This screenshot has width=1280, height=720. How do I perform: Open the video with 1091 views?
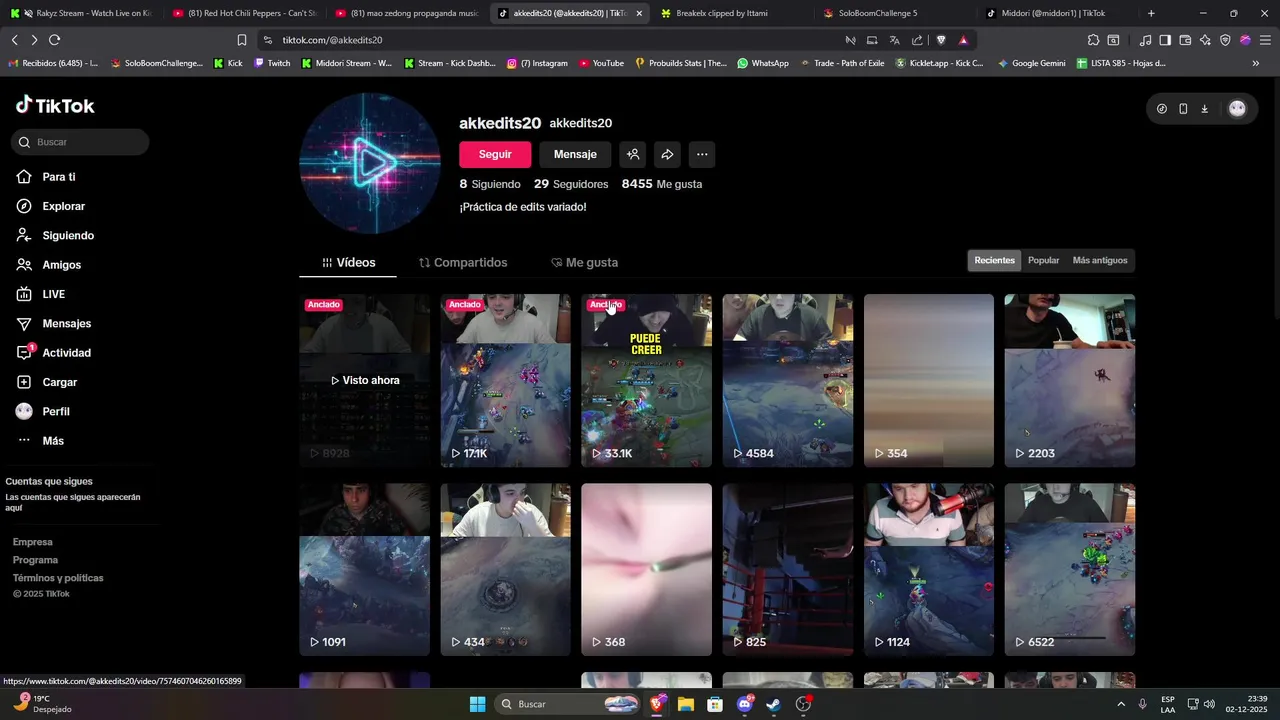click(x=365, y=570)
